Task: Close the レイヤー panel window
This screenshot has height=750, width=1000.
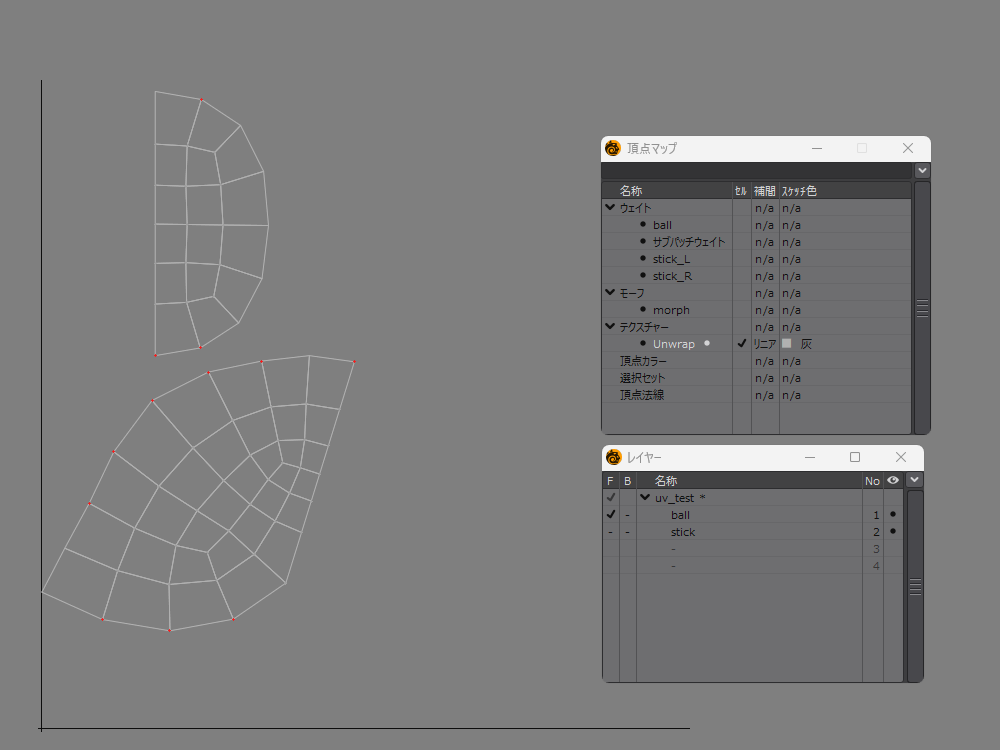Action: pos(901,457)
